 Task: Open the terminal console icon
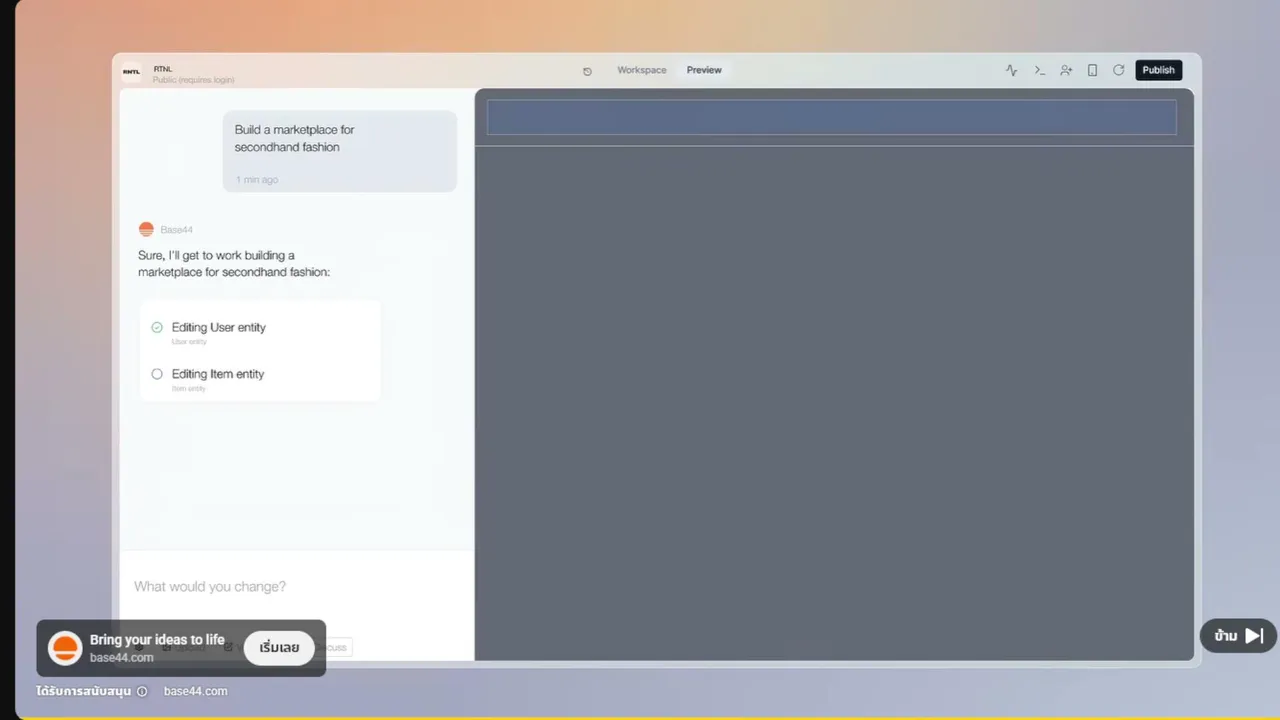click(x=1039, y=70)
